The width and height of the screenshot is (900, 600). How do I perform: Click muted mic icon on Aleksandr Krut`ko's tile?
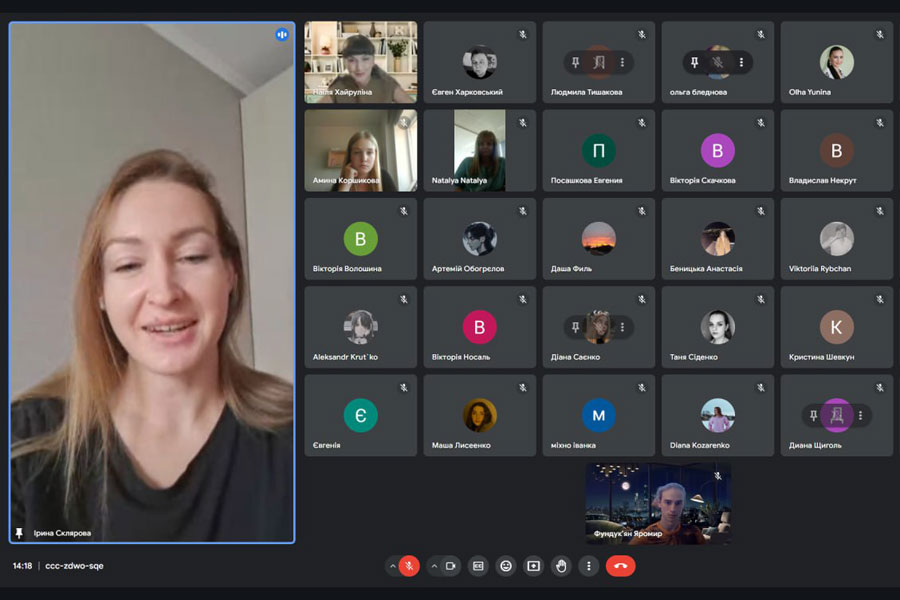[404, 299]
